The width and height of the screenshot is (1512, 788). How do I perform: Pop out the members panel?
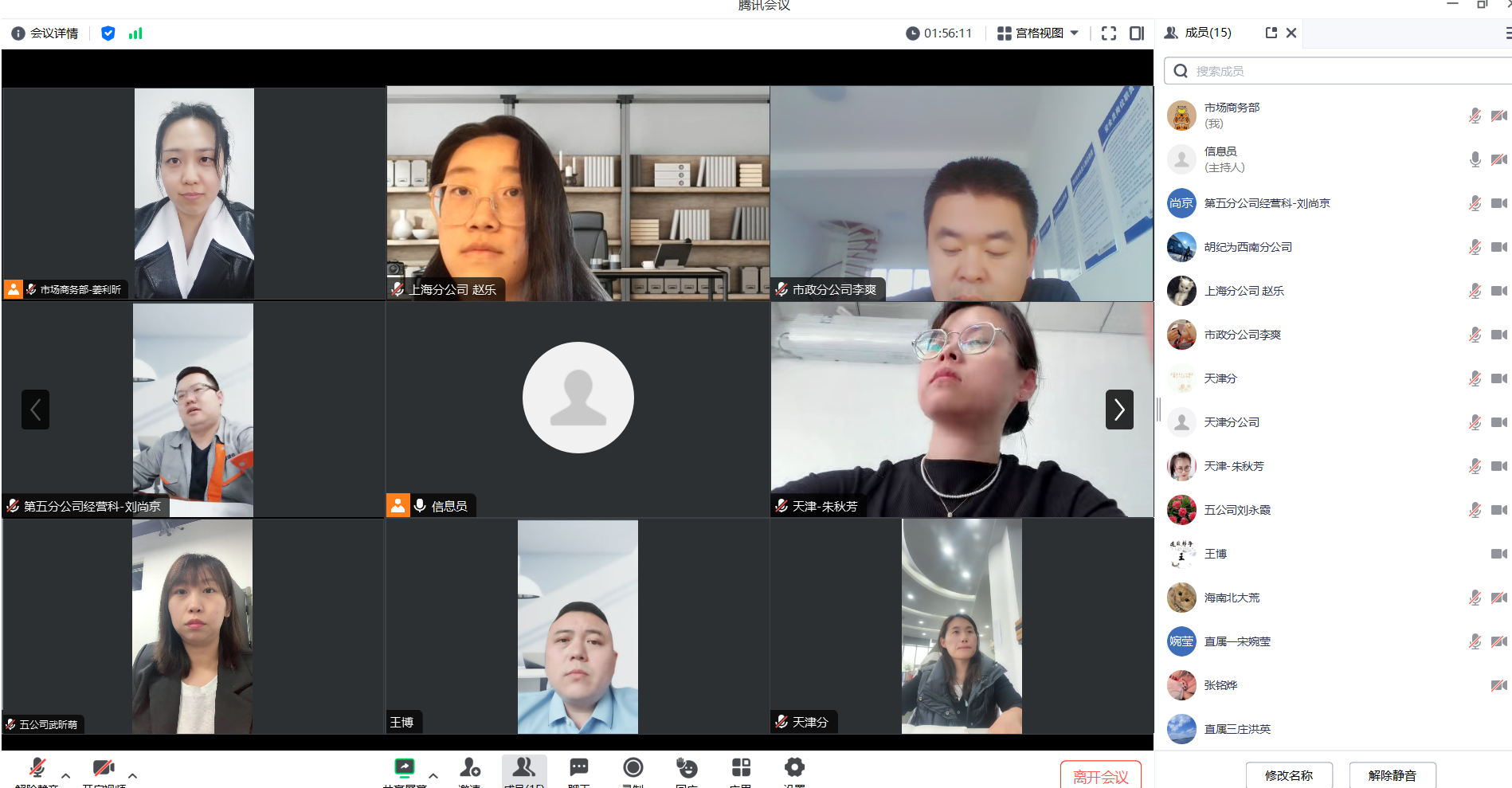pos(1271,33)
